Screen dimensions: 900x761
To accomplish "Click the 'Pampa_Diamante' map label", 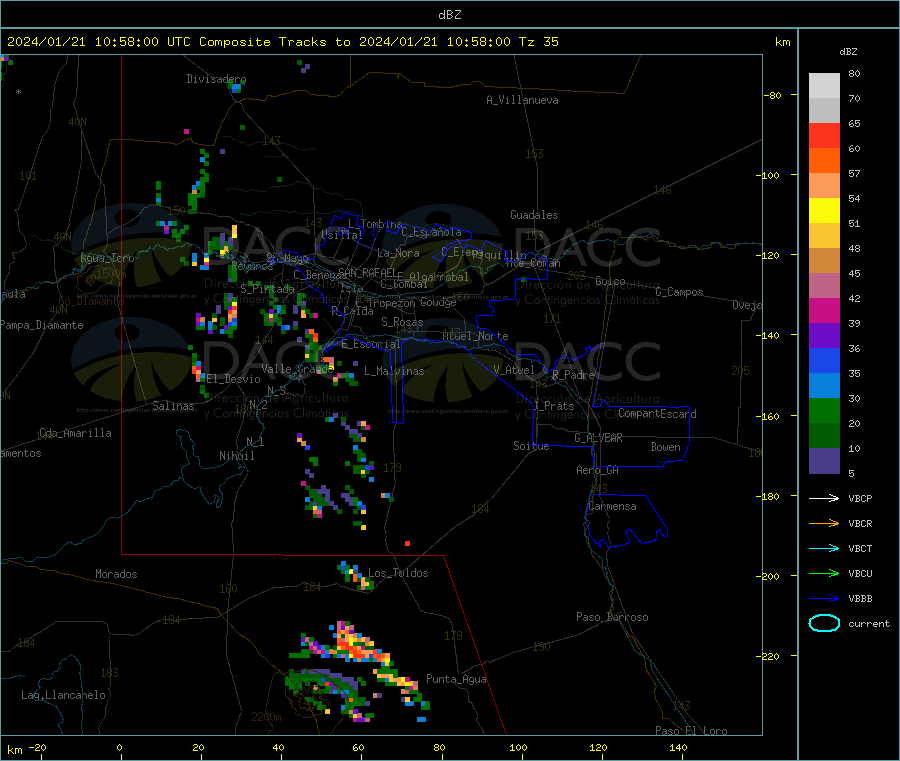I will click(42, 325).
